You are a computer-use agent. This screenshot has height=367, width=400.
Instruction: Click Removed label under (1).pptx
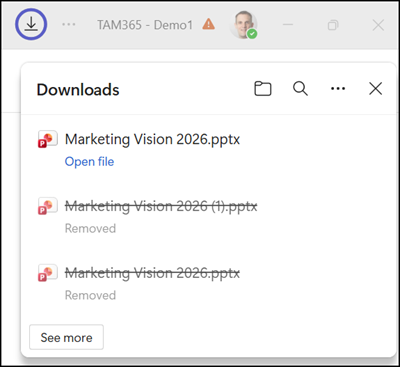tap(90, 229)
